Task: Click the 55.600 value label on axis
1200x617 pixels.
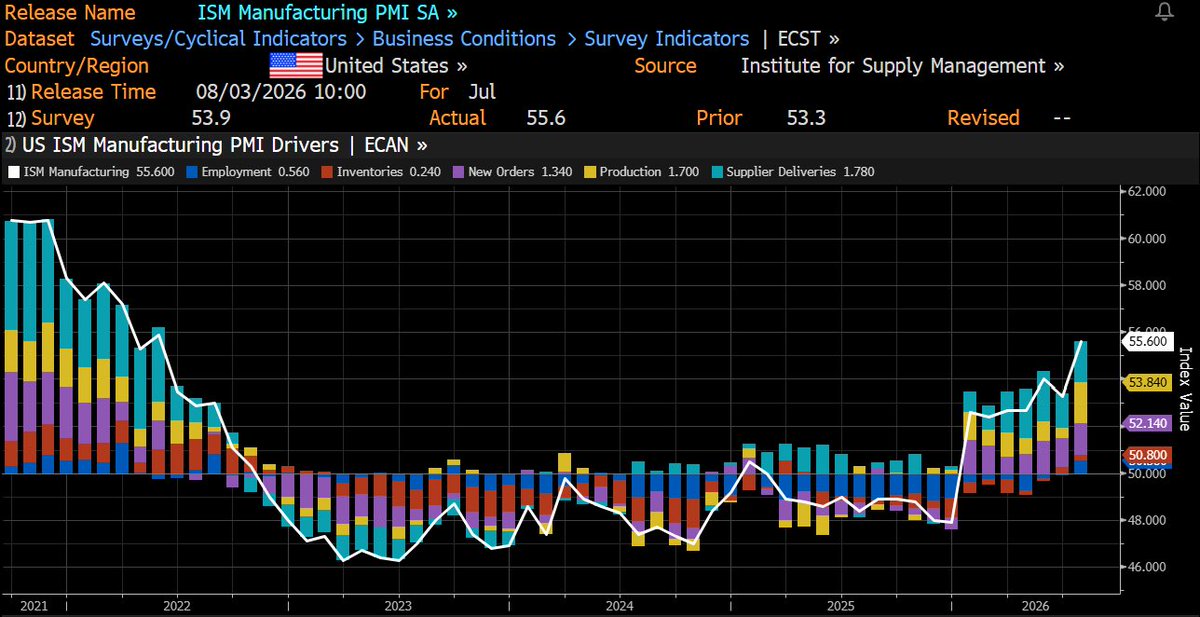Action: click(x=1147, y=341)
